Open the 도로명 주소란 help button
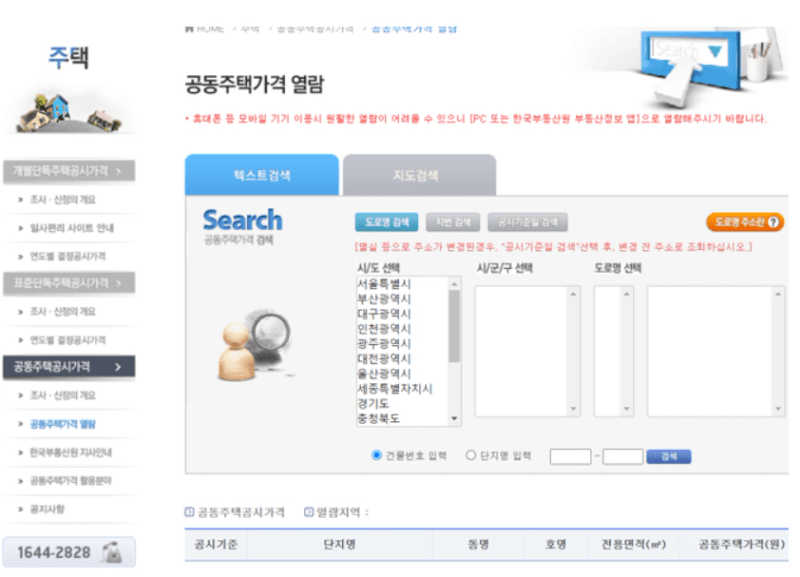The image size is (800, 577). pyautogui.click(x=745, y=222)
